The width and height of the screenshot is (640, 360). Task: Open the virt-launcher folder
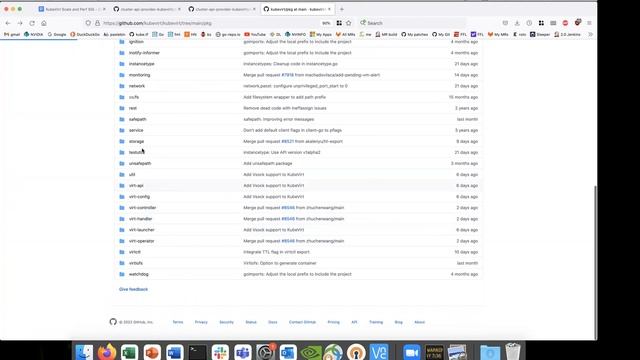(142, 230)
